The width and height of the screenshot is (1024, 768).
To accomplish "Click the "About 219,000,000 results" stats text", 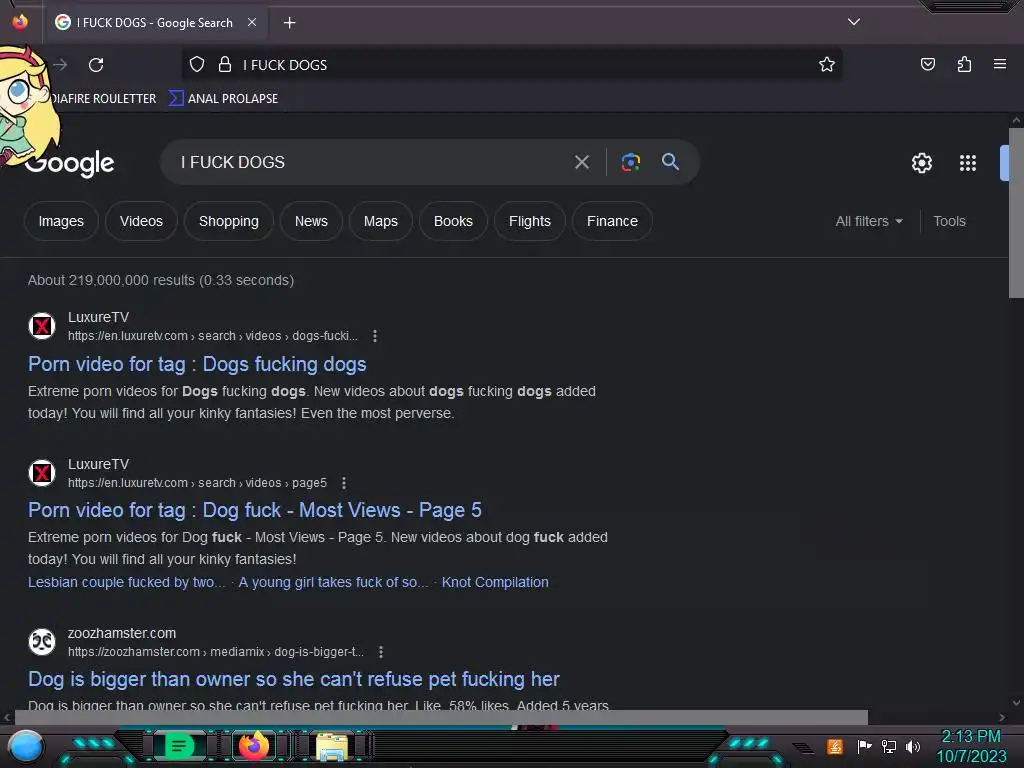I will (161, 280).
